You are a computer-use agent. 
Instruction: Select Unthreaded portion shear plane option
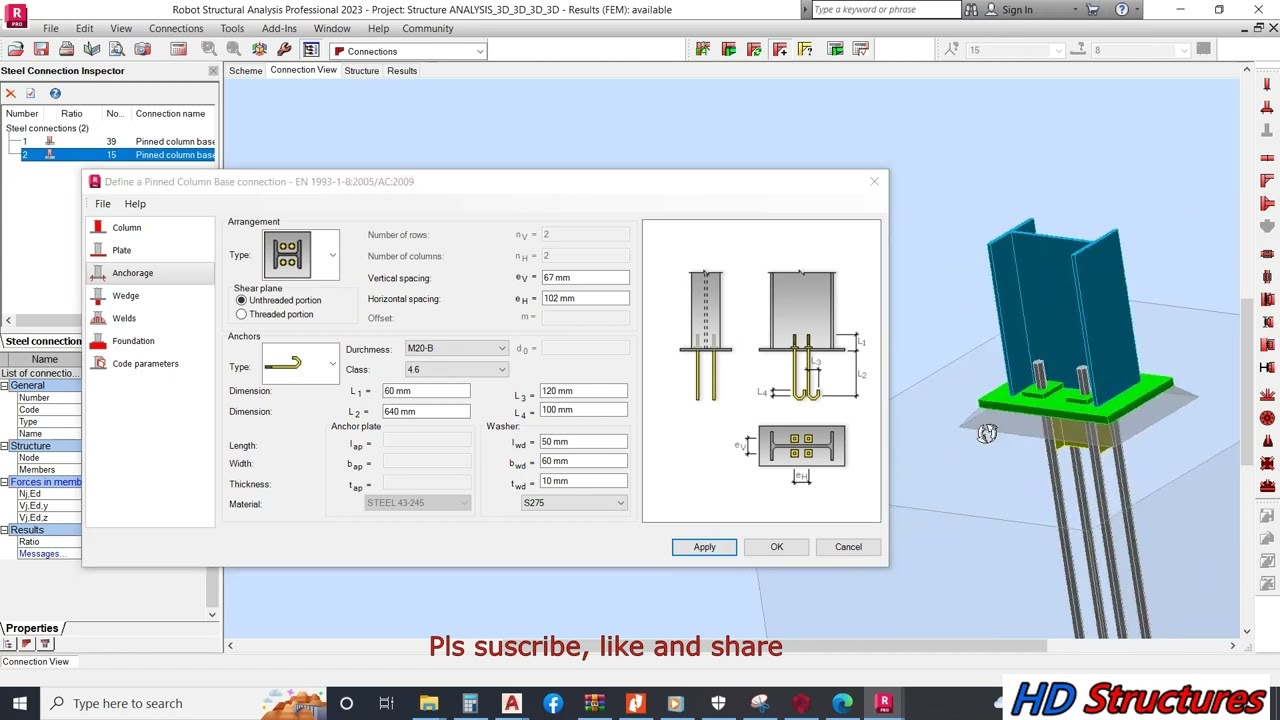click(279, 300)
